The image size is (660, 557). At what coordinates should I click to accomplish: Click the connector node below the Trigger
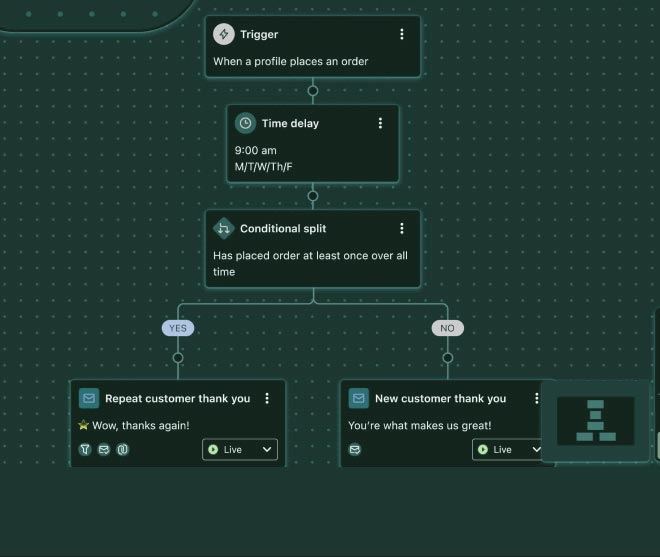tap(313, 91)
